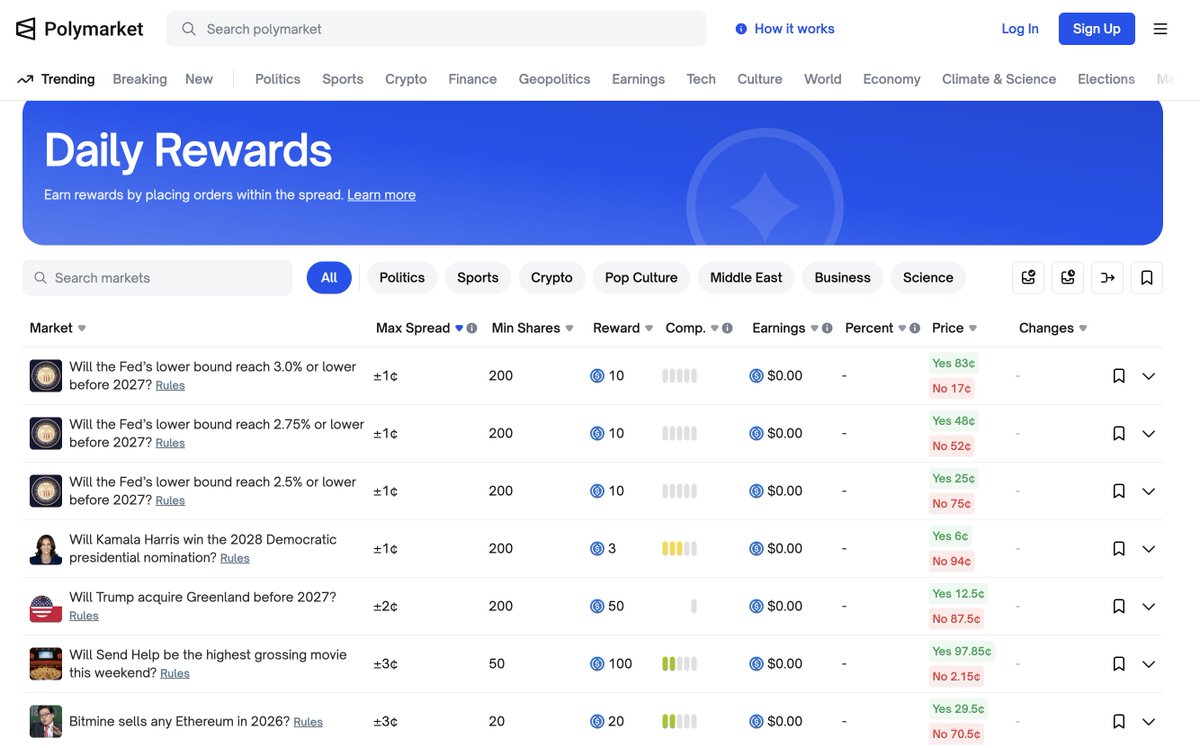
Task: Expand the Trump Greenland market row
Action: (x=1149, y=606)
